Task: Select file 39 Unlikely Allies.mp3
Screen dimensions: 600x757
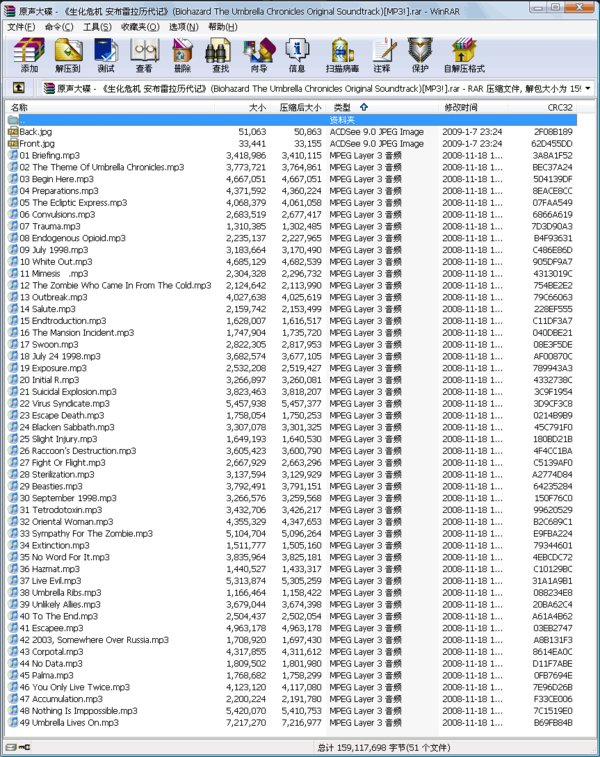Action: [x=60, y=604]
